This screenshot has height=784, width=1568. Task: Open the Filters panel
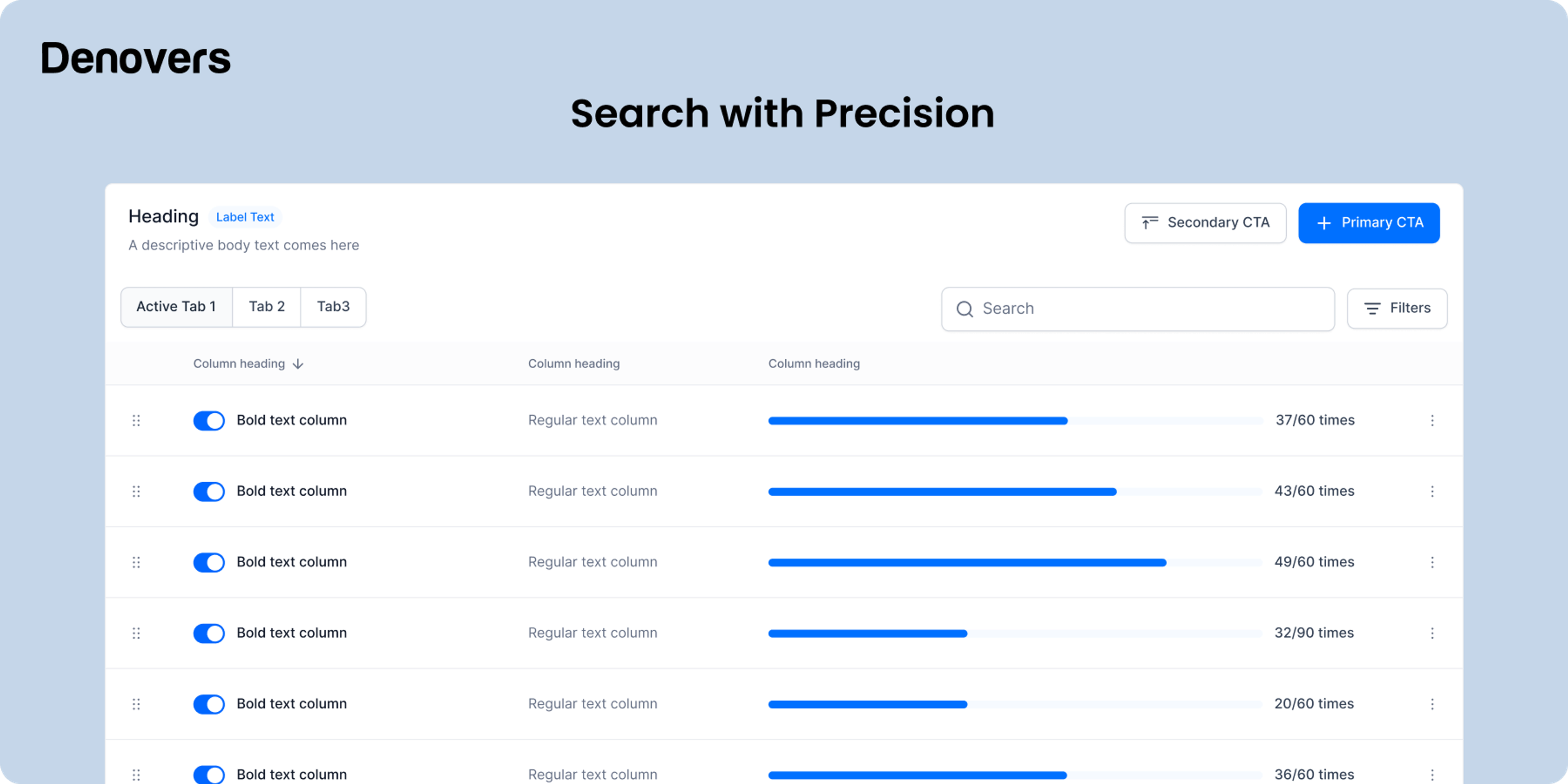coord(1397,309)
